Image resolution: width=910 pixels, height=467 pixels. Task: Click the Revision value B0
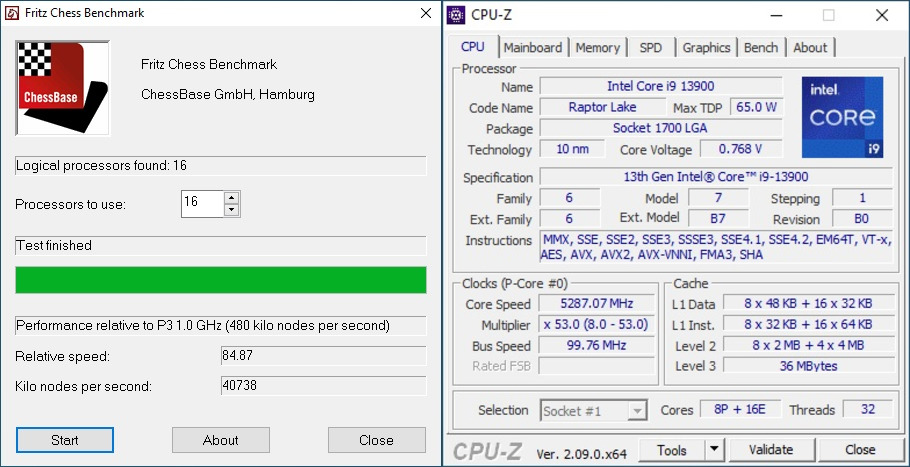point(862,219)
